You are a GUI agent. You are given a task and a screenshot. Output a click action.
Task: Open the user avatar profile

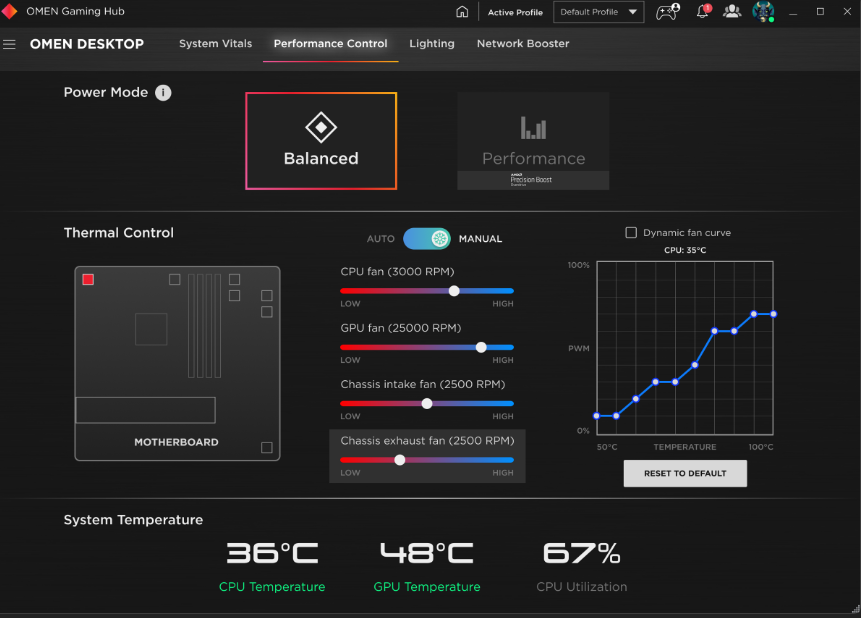pyautogui.click(x=763, y=12)
